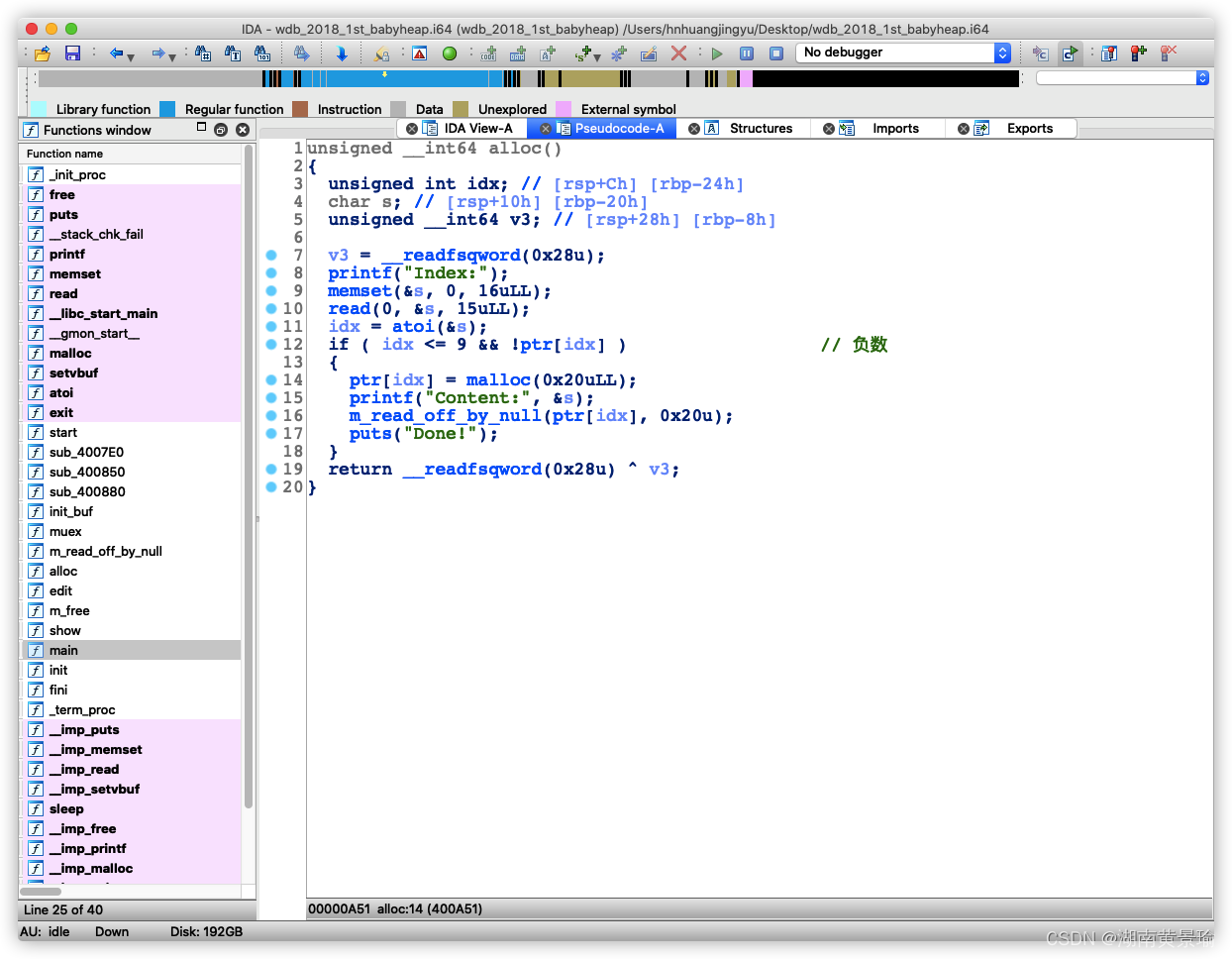1232x959 pixels.
Task: Select the edit function row
Action: click(132, 590)
